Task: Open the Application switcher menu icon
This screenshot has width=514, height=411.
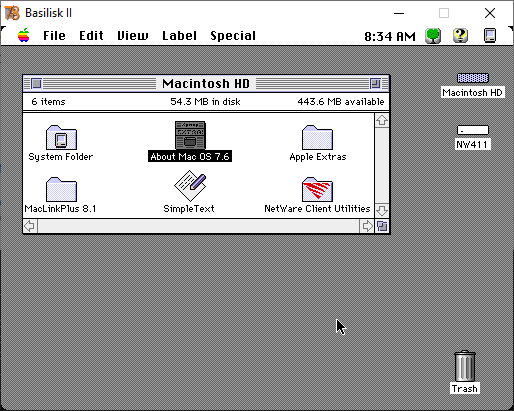Action: tap(490, 35)
